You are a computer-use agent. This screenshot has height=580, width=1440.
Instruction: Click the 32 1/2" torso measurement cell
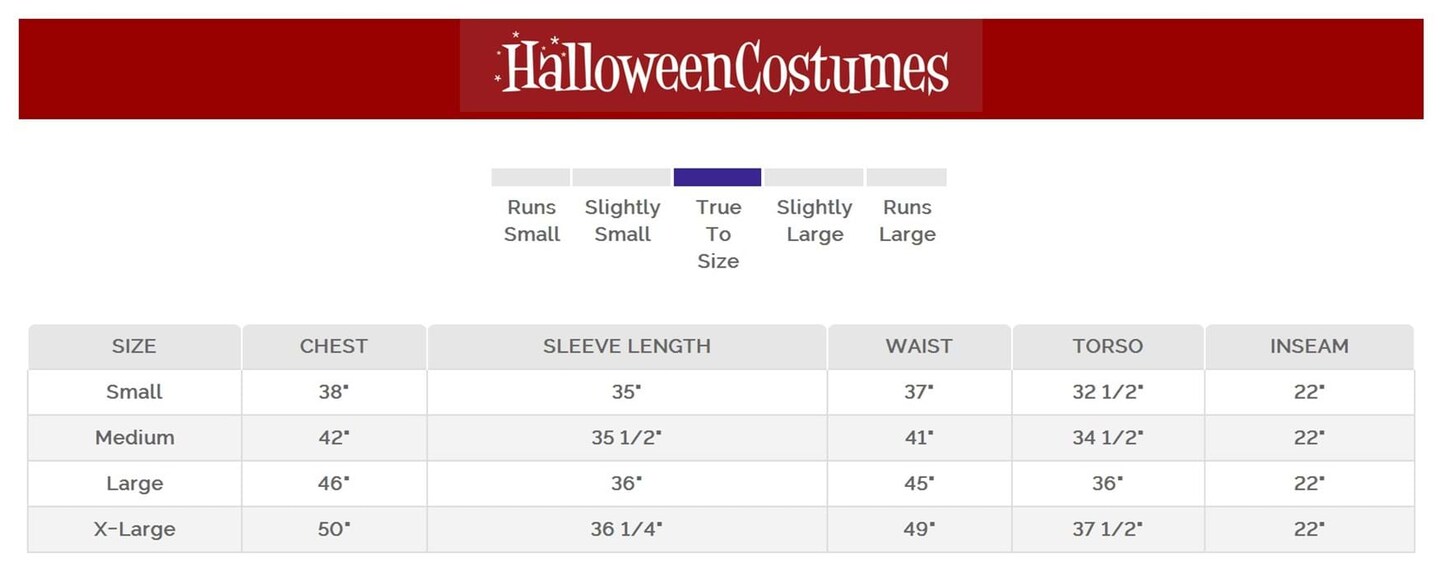click(x=1107, y=392)
